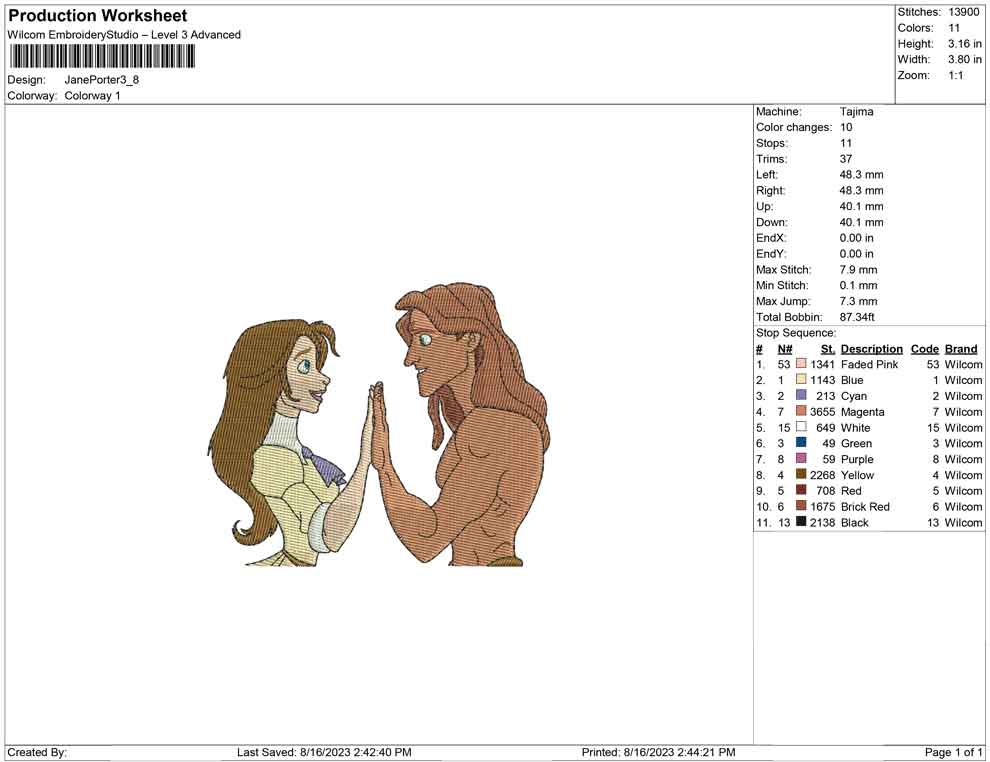Click the Cyan row color swatch
Image resolution: width=990 pixels, height=762 pixels.
(x=801, y=395)
